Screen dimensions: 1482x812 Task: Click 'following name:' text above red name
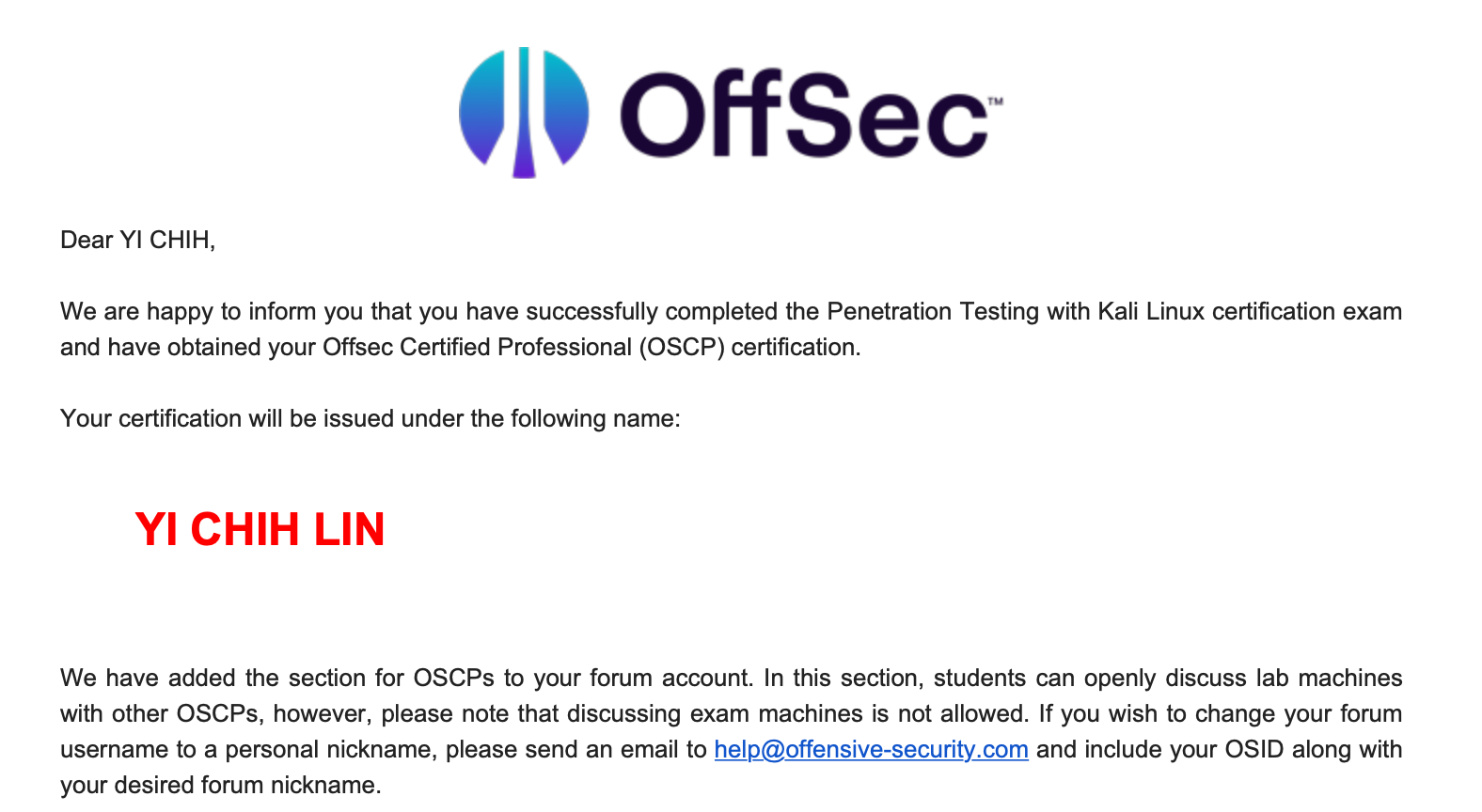594,418
